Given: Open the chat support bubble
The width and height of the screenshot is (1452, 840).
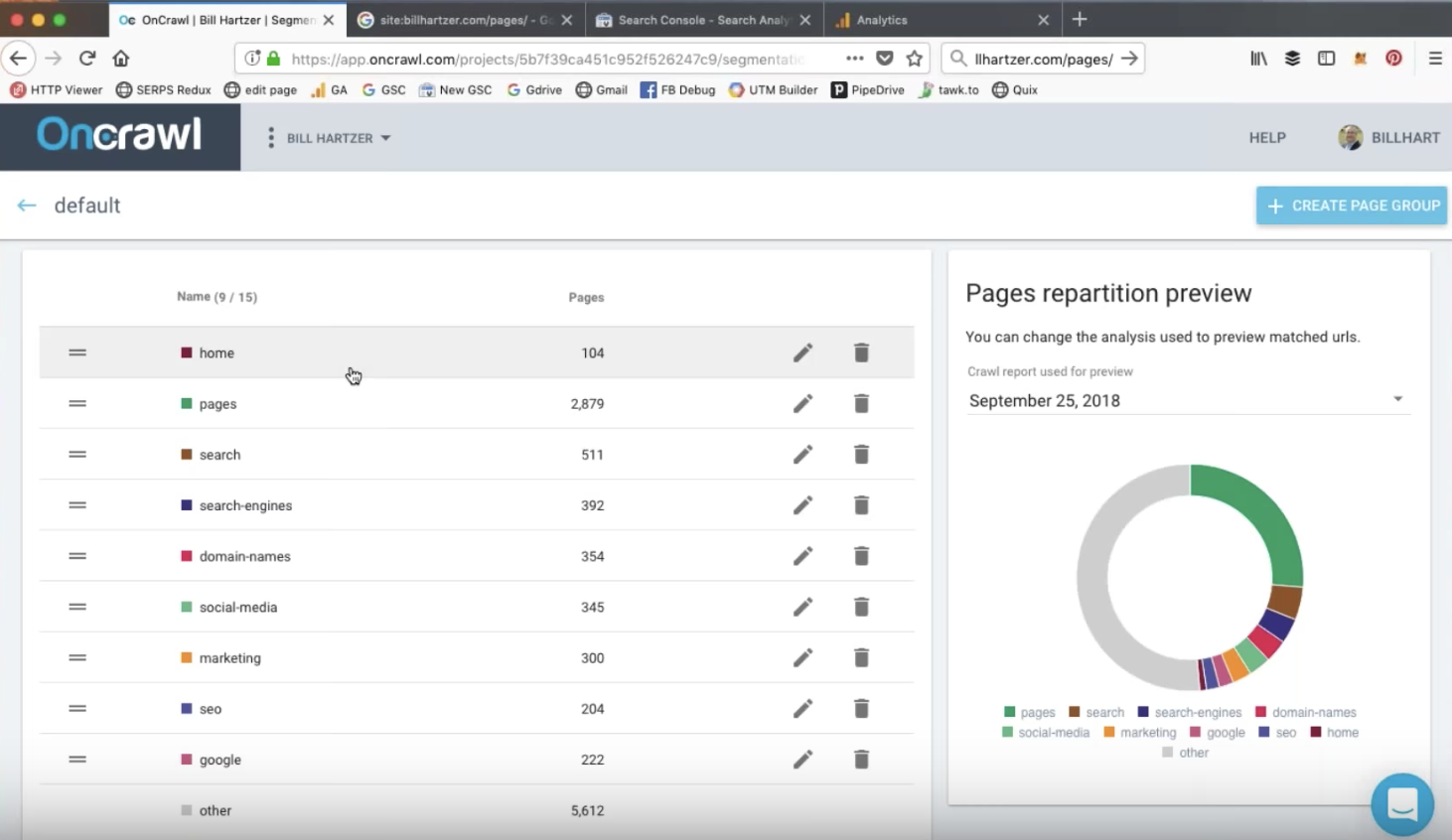Looking at the screenshot, I should coord(1401,803).
